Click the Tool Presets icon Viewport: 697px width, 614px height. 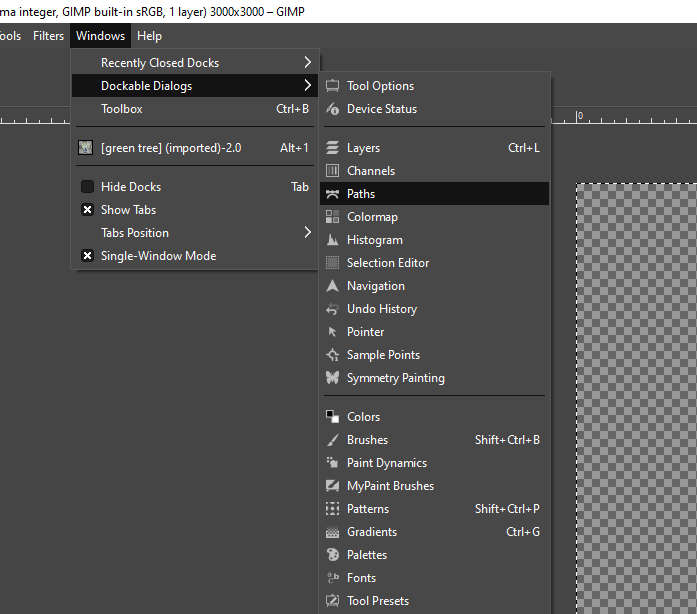tap(332, 601)
